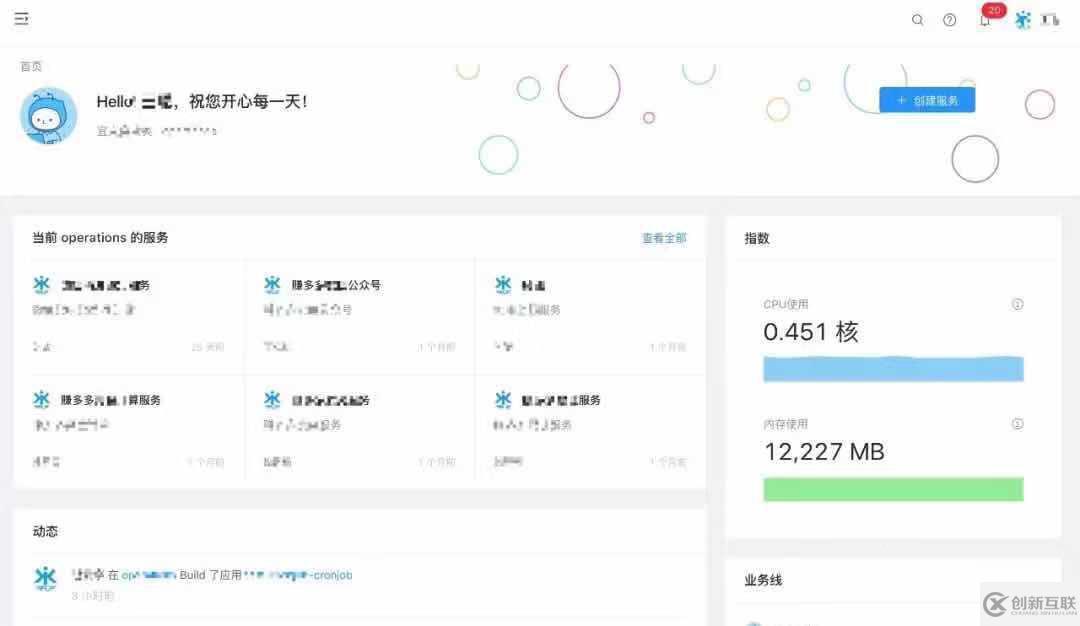This screenshot has width=1080, height=626.
Task: Open 查看全部 link for services
Action: [664, 238]
